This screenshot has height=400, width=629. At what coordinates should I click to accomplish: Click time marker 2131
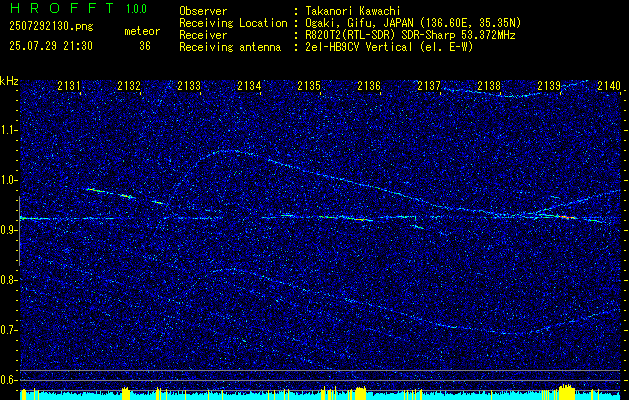pos(69,85)
